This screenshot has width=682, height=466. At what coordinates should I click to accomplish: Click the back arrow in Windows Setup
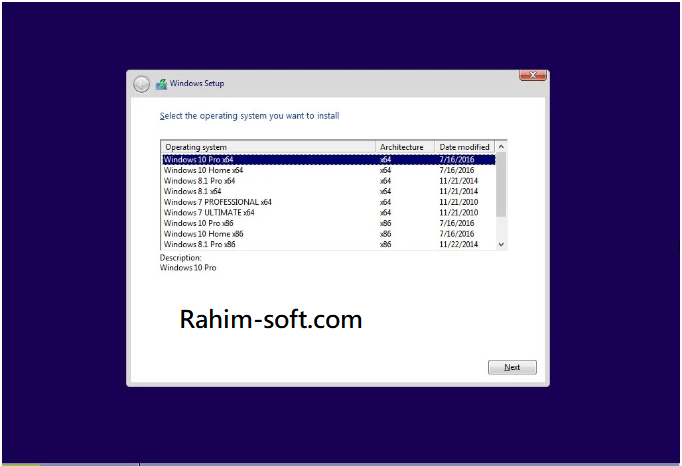point(141,84)
